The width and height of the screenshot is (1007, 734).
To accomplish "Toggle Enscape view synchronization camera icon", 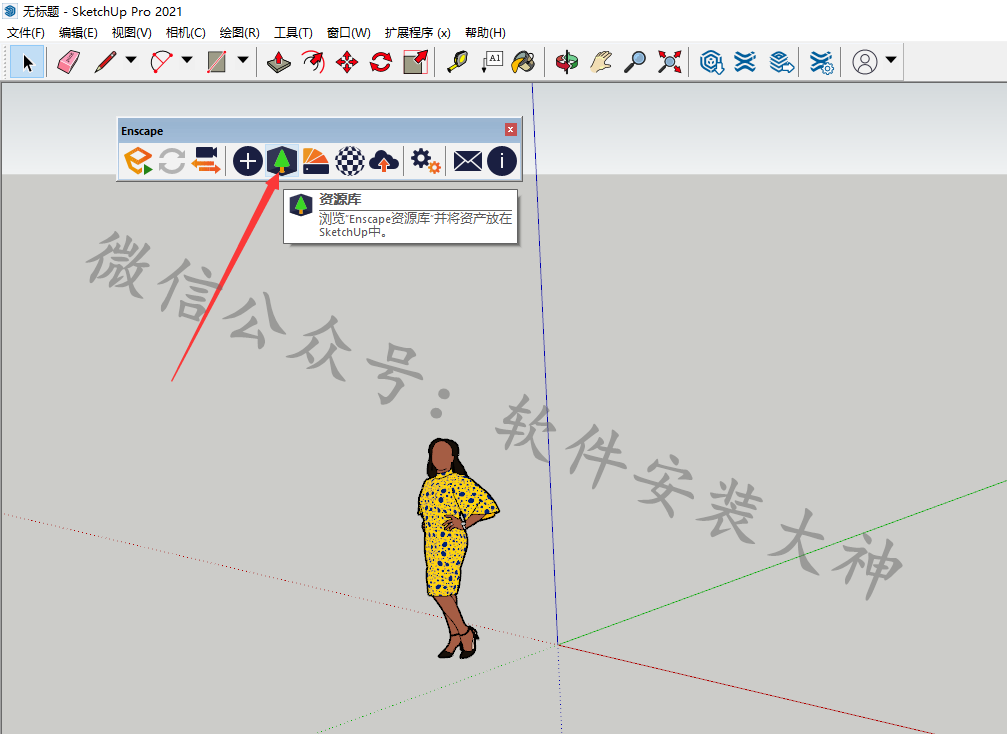I will coord(206,161).
